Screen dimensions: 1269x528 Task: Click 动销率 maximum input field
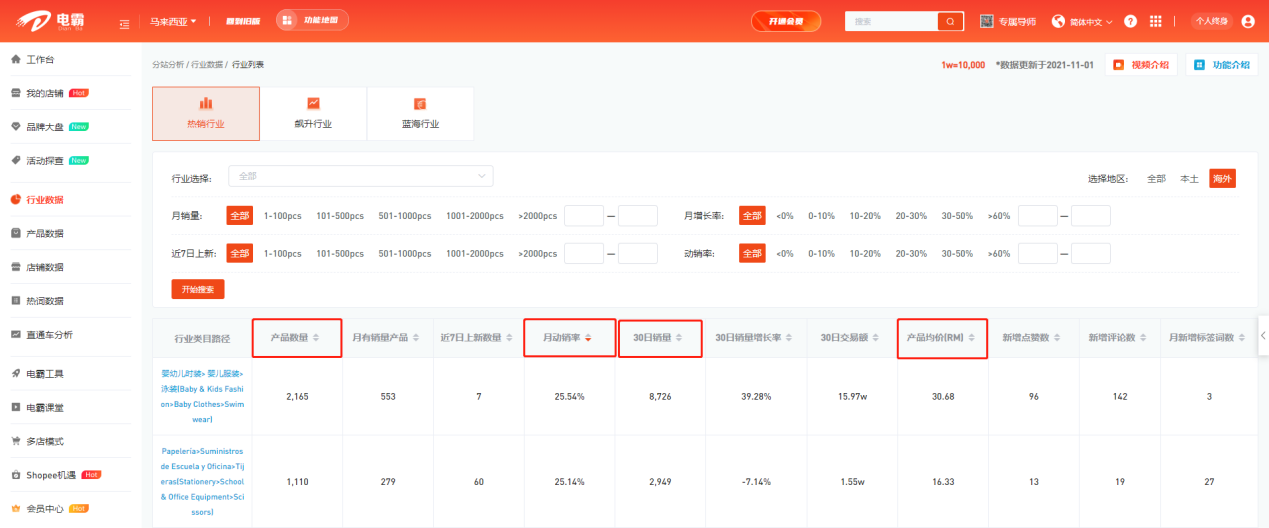coord(1091,253)
